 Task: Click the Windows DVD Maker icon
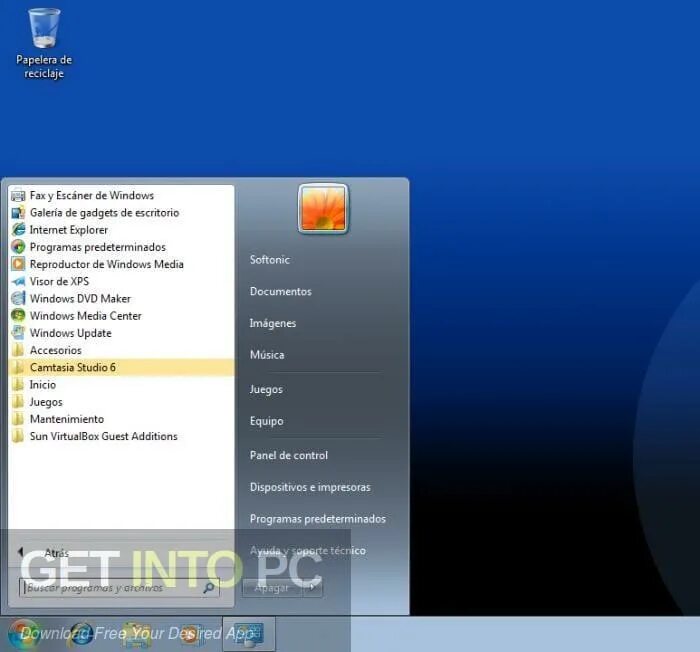pos(18,299)
